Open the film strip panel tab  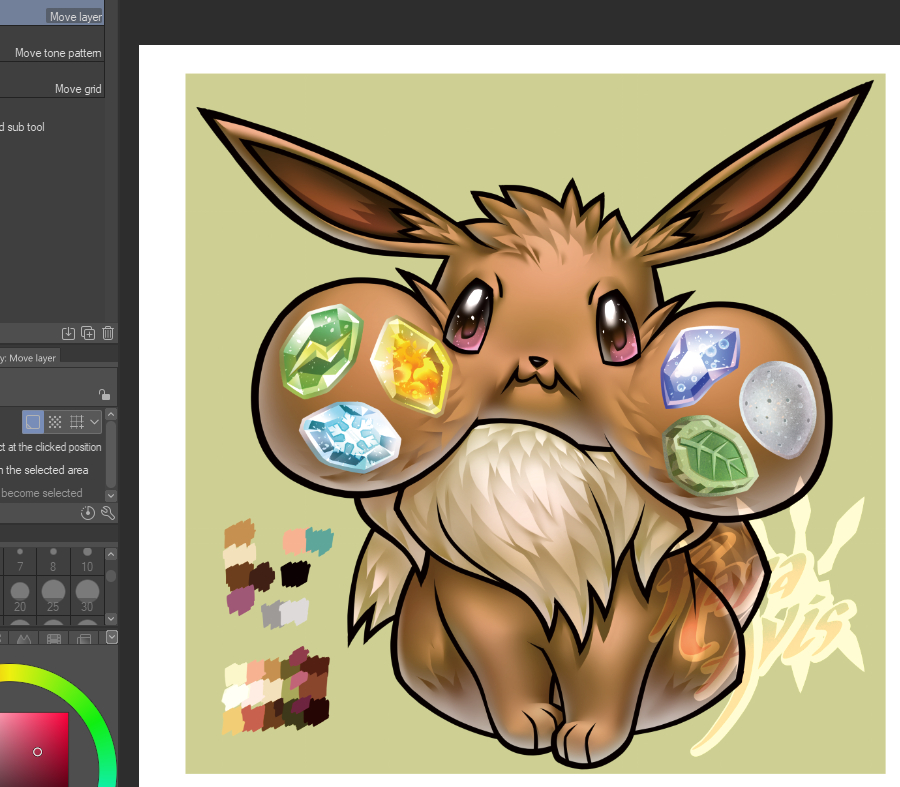click(x=53, y=638)
